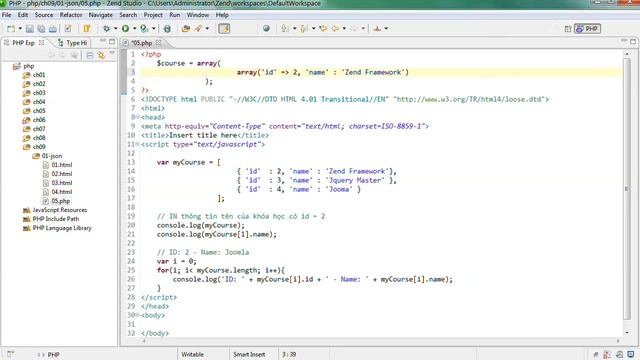Click the Search wand toolbar icon
This screenshot has height=360, width=640.
pos(198,29)
